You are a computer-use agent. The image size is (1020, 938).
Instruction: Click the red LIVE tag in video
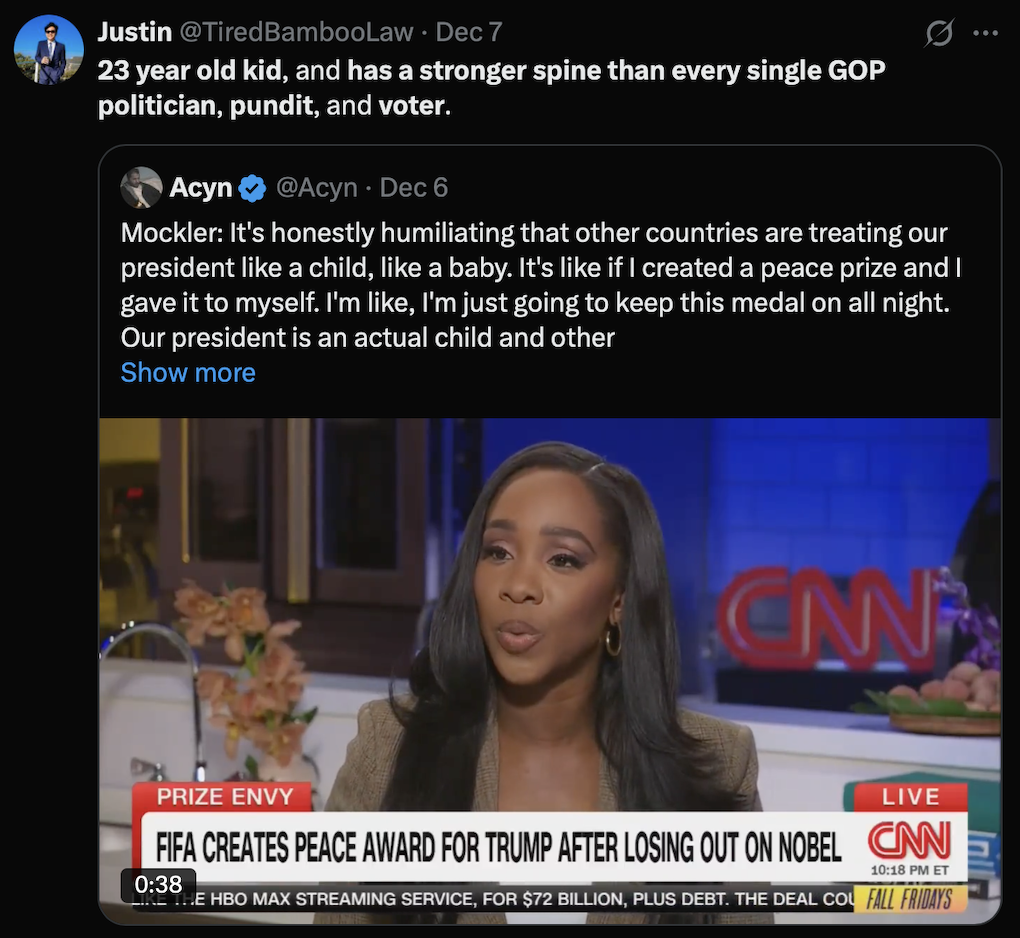(911, 797)
